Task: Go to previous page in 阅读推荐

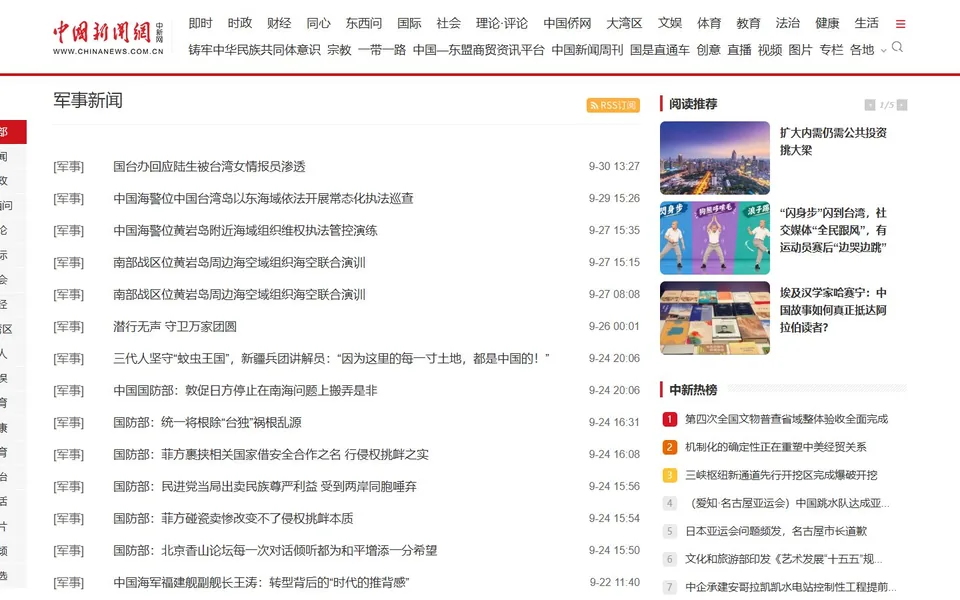Action: pyautogui.click(x=869, y=105)
